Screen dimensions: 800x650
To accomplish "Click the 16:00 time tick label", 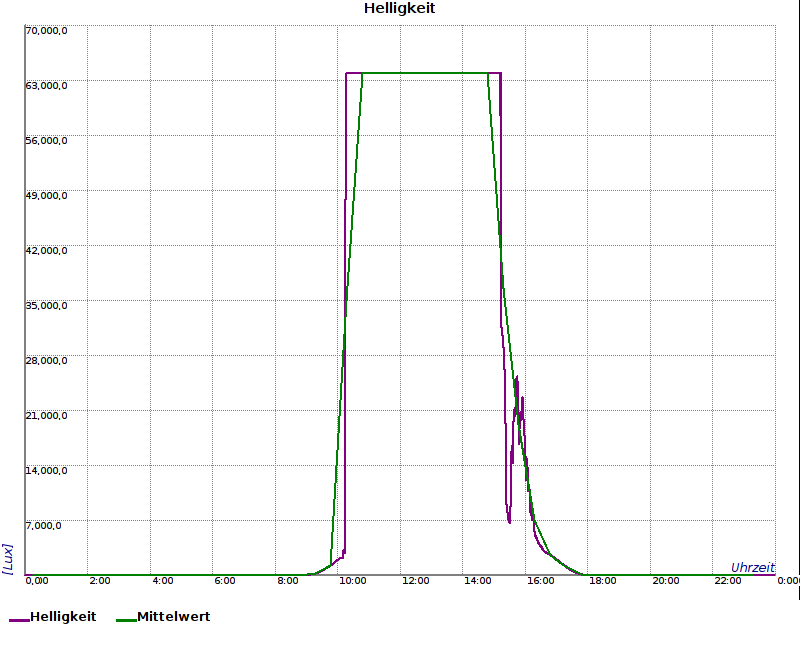I will coord(540,581).
